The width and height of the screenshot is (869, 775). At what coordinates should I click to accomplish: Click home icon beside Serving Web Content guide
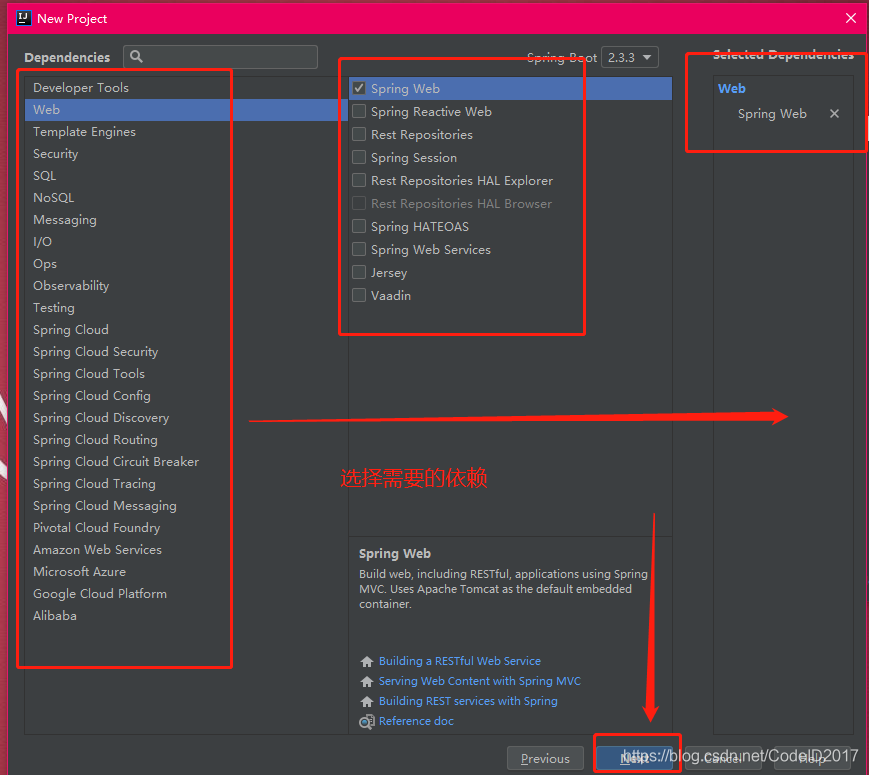366,681
